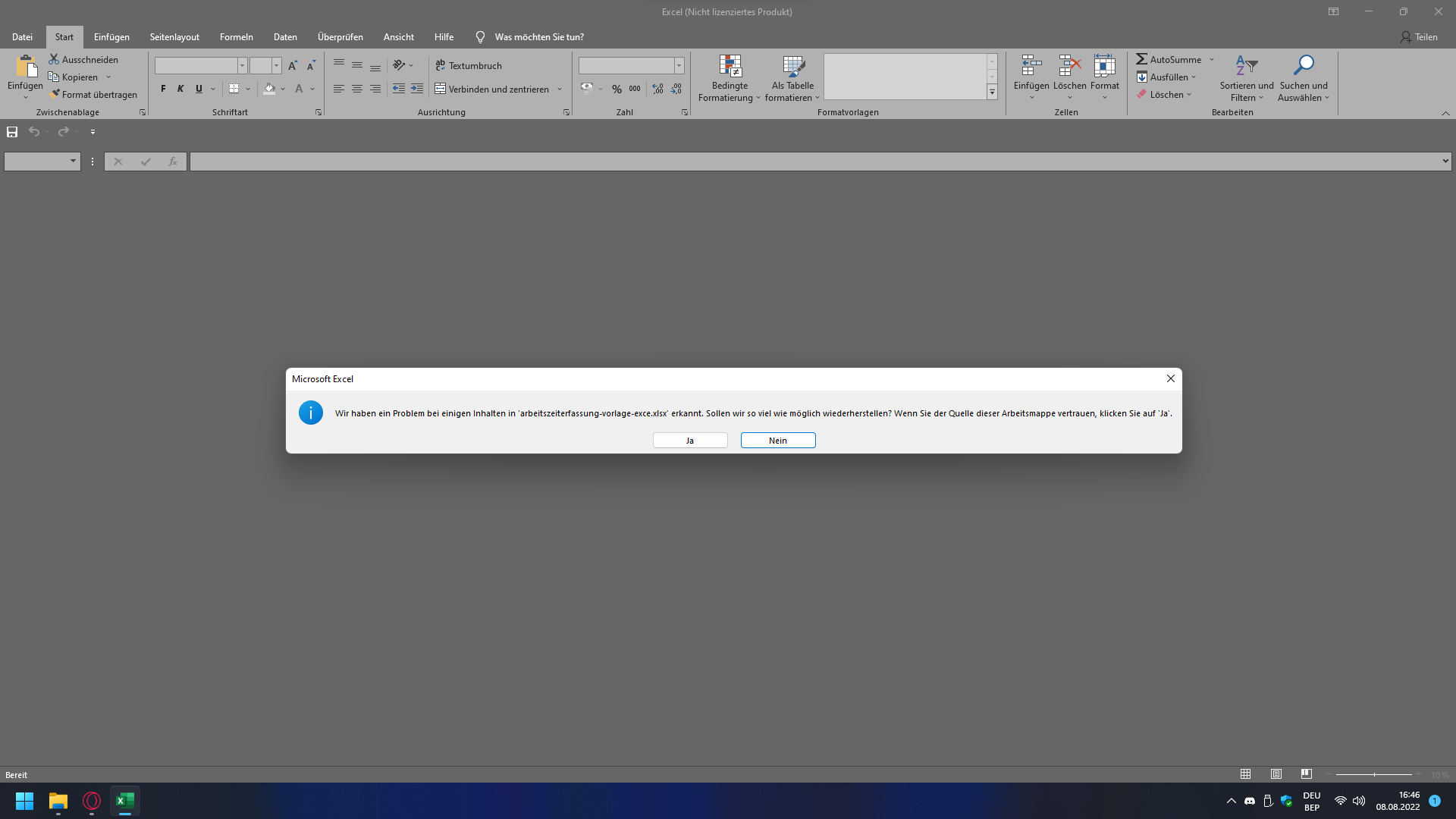Screen dimensions: 1456x819
Task: Click Verbinden und zentrieren
Action: 492,89
